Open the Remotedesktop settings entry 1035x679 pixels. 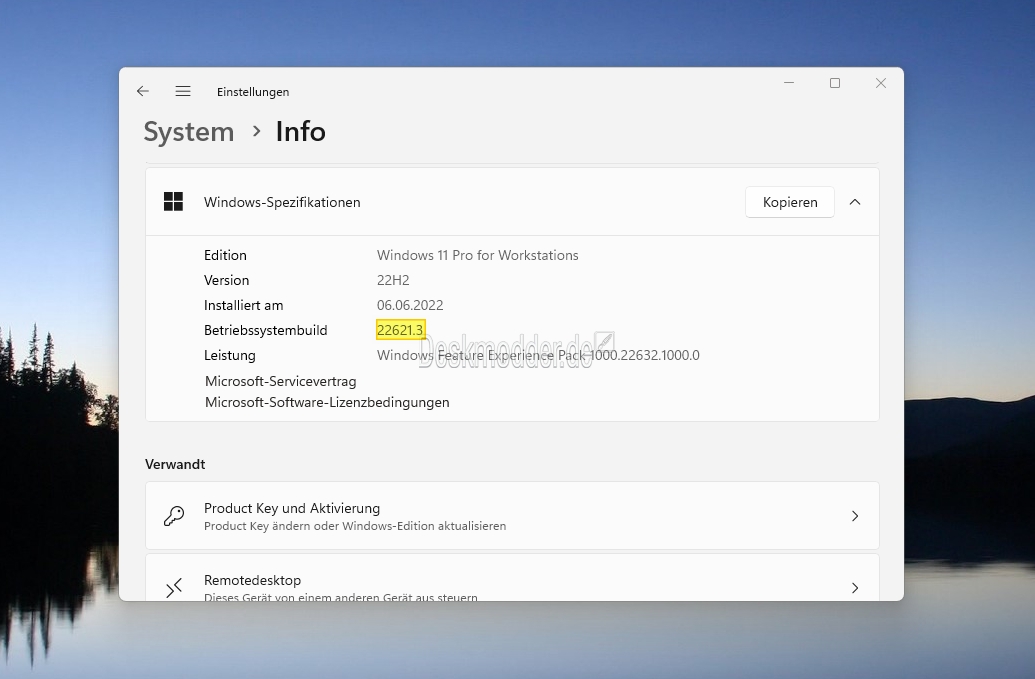pyautogui.click(x=512, y=578)
